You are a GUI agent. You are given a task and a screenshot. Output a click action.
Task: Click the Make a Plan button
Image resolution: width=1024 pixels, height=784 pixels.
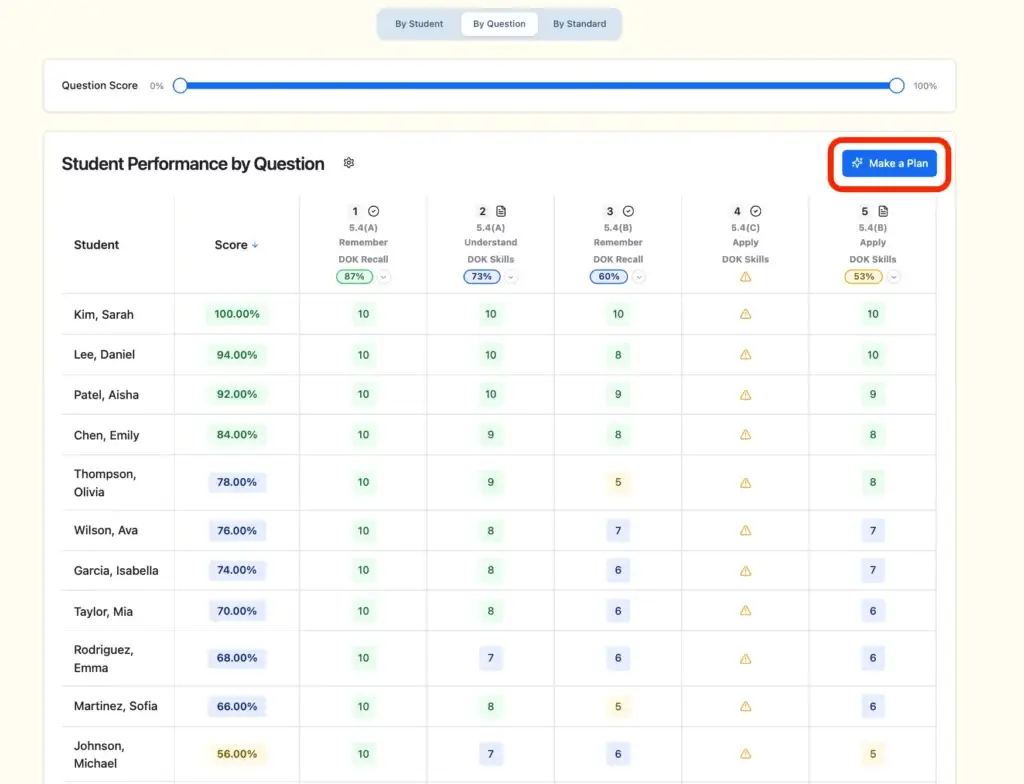coord(889,163)
